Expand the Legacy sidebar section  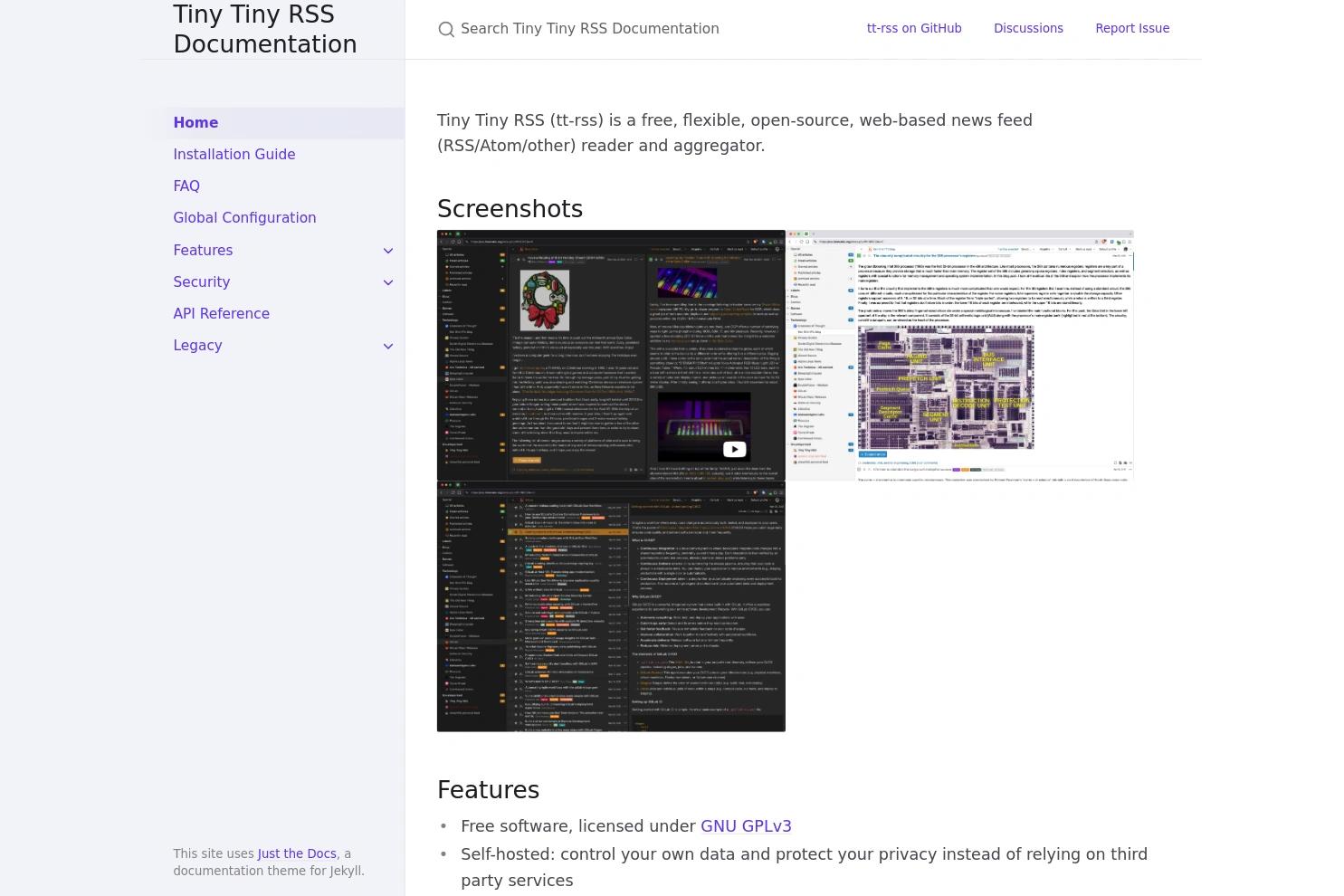tap(388, 346)
